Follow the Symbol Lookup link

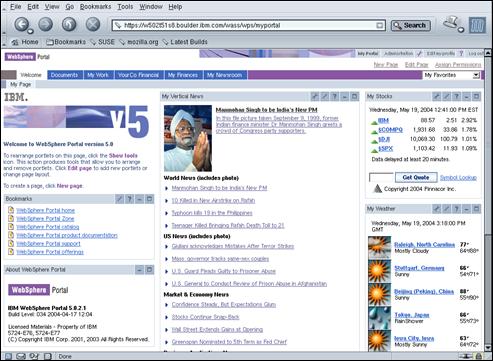point(458,178)
